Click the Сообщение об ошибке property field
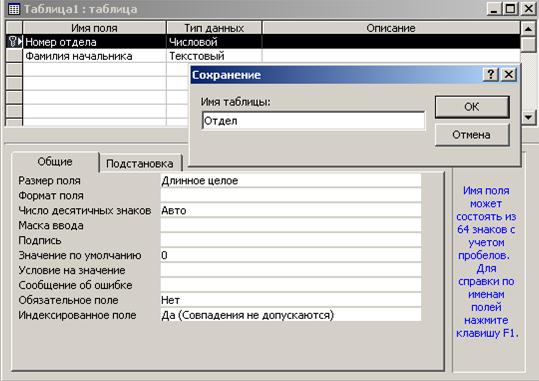Viewport: 539px width, 381px height. (x=291, y=285)
